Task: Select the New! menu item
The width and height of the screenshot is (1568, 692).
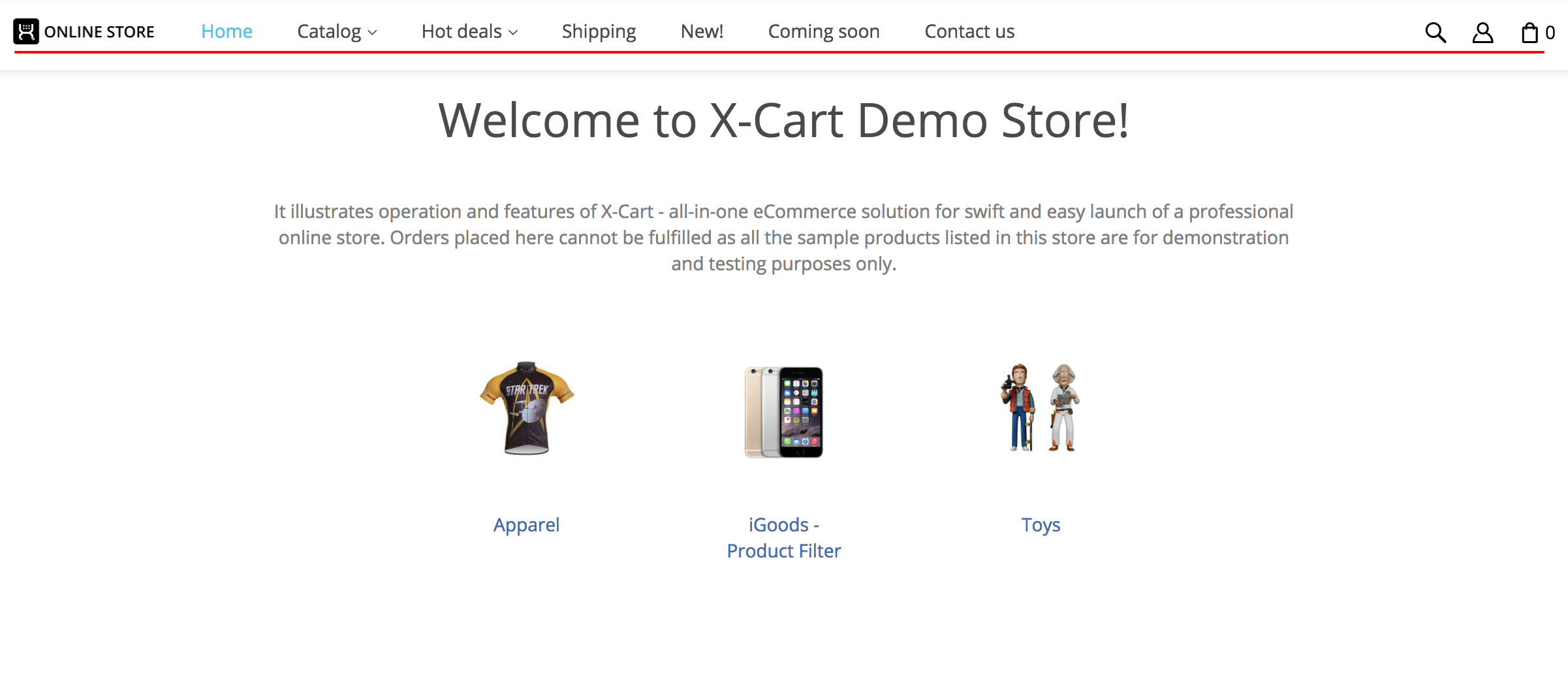Action: pyautogui.click(x=702, y=31)
